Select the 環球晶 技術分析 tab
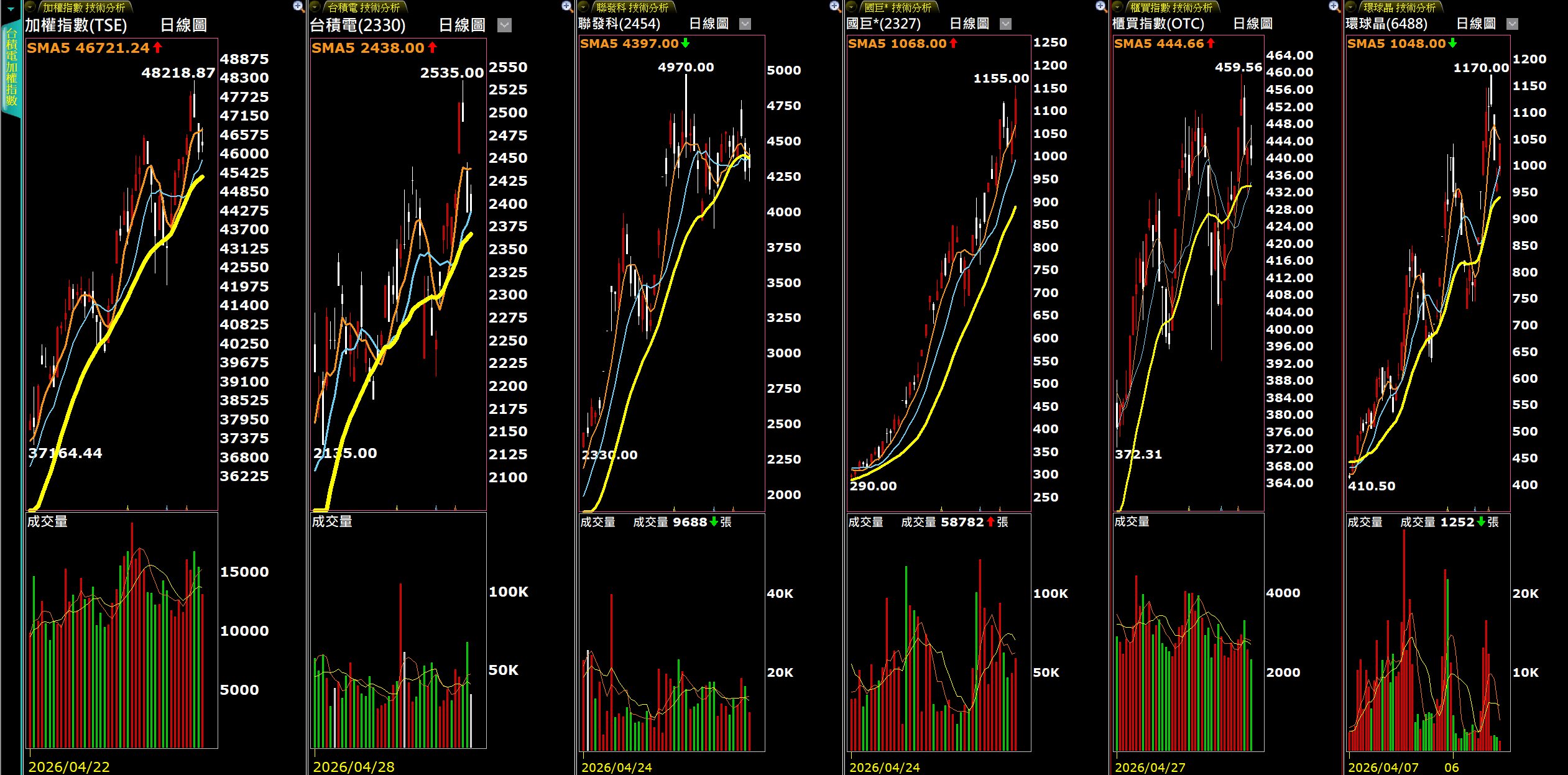Viewport: 1568px width, 775px height. 1400,7
